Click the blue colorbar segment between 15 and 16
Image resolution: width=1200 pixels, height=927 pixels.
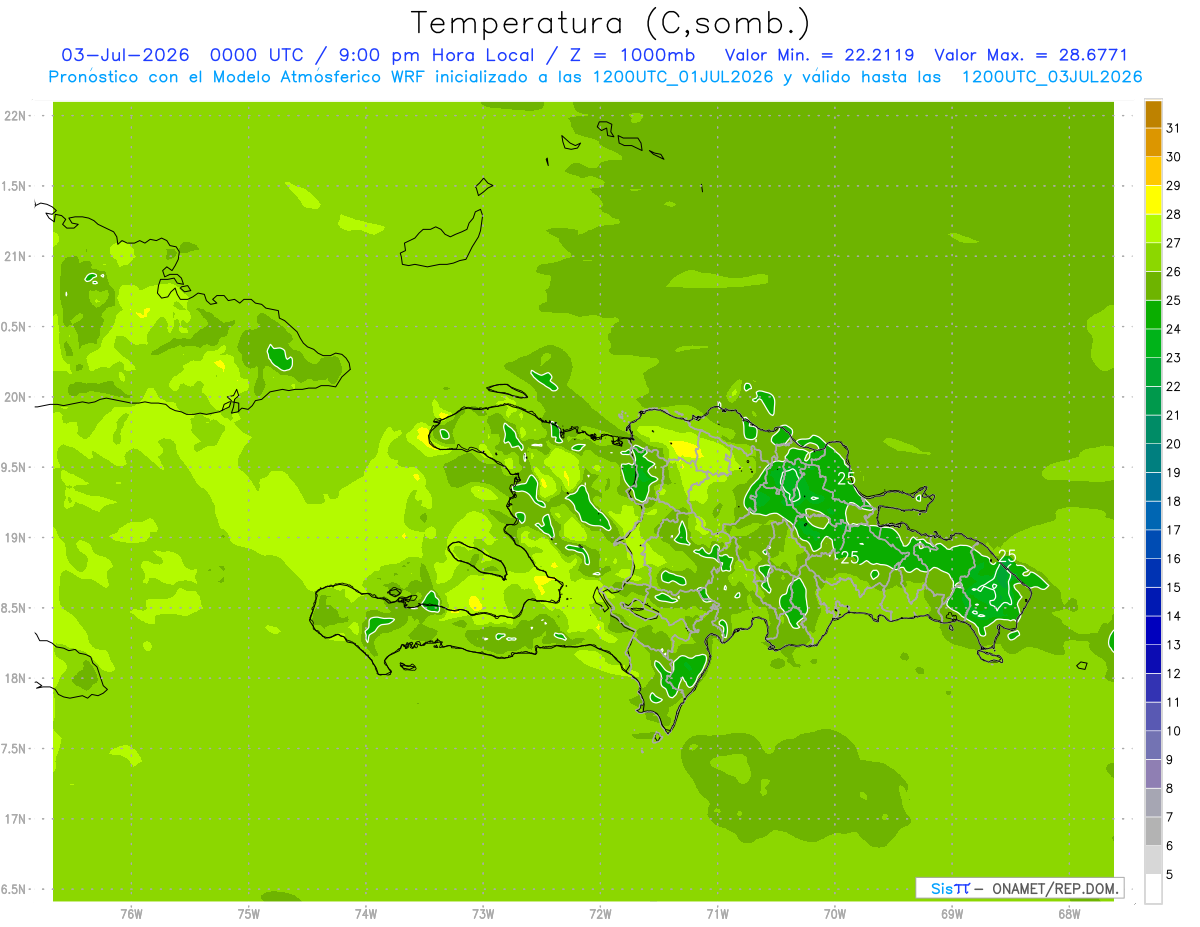pyautogui.click(x=1153, y=573)
